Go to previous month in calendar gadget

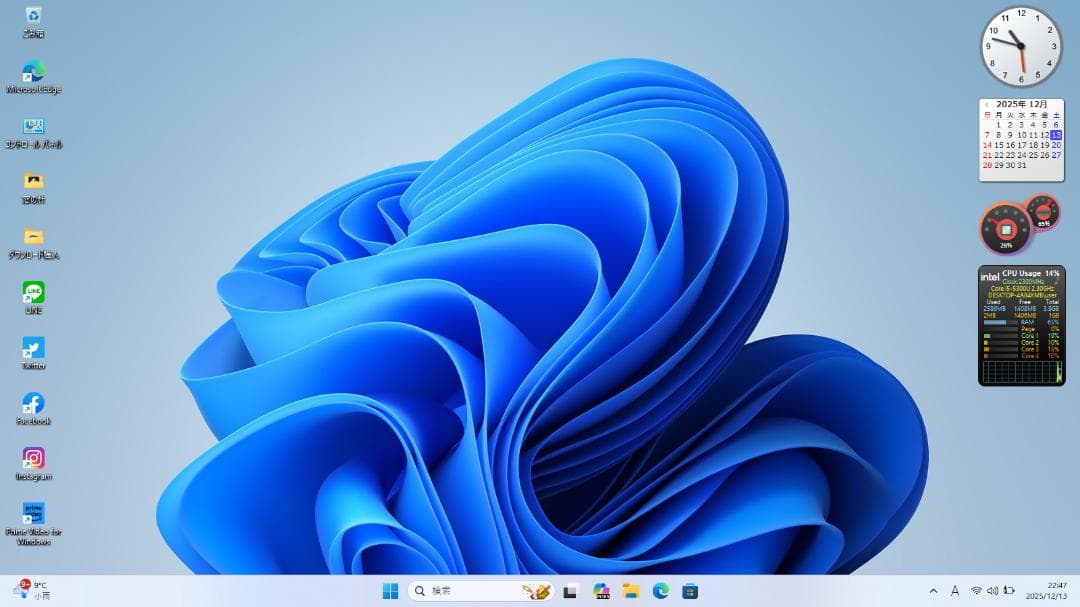point(986,104)
